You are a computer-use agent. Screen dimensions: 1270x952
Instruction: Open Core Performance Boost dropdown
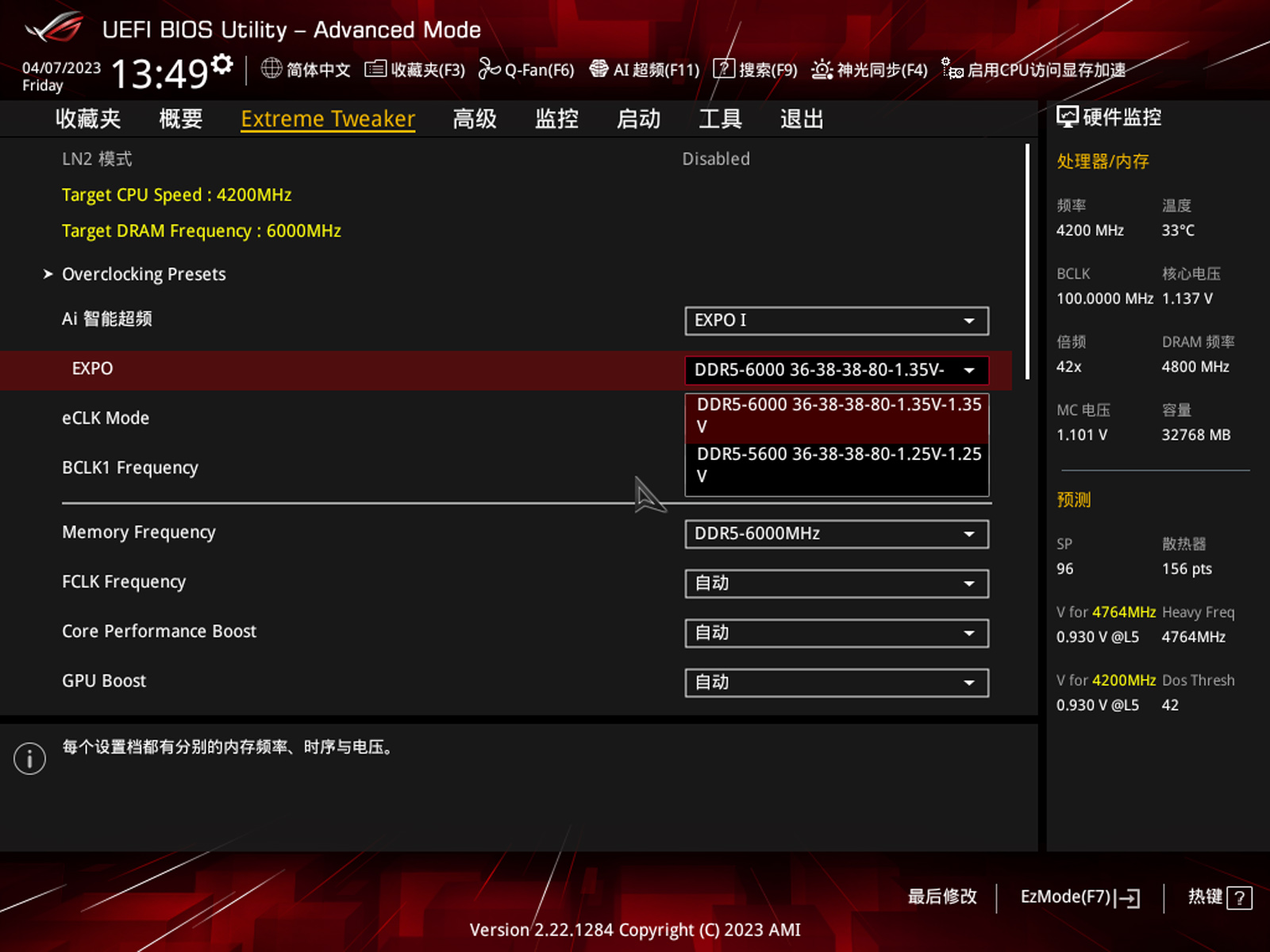click(837, 633)
